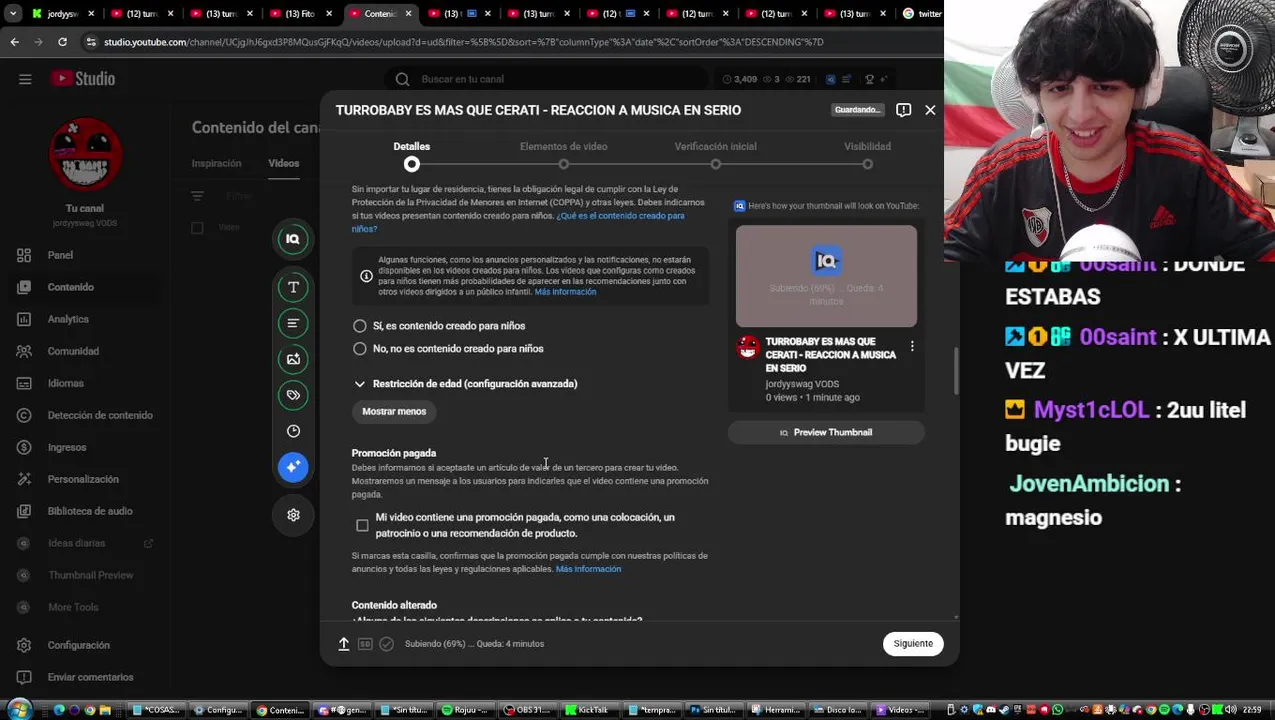
Task: Switch to the Inspiración tab
Action: coord(216,163)
